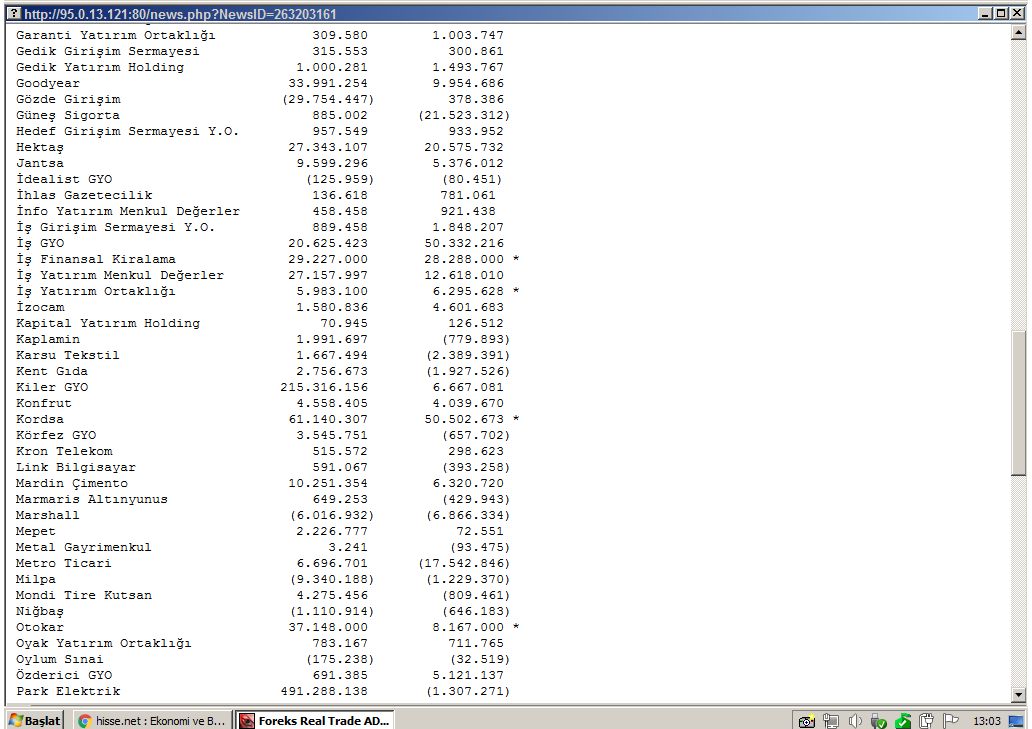
Task: Click the Action Center flag tray icon
Action: 950,721
